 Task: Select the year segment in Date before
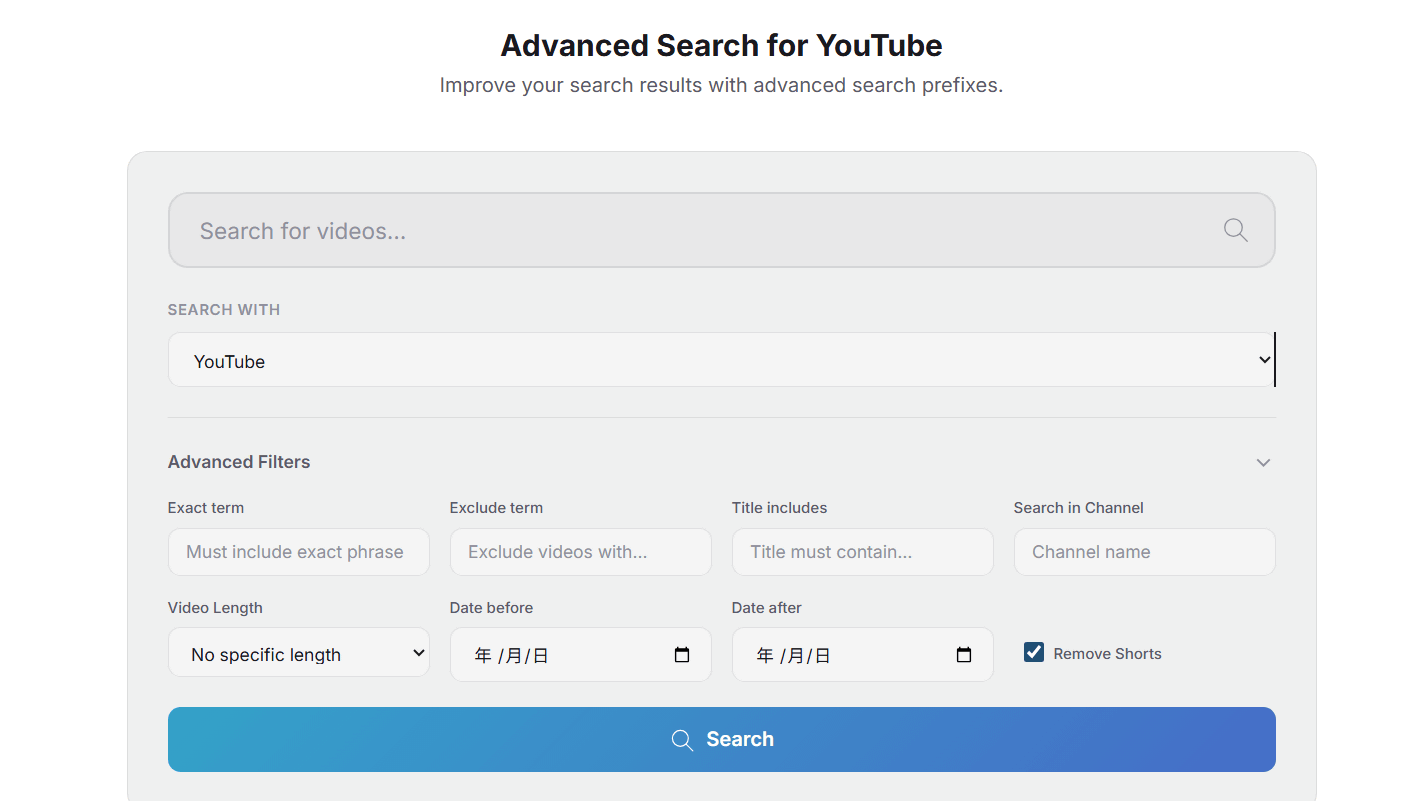(x=483, y=656)
